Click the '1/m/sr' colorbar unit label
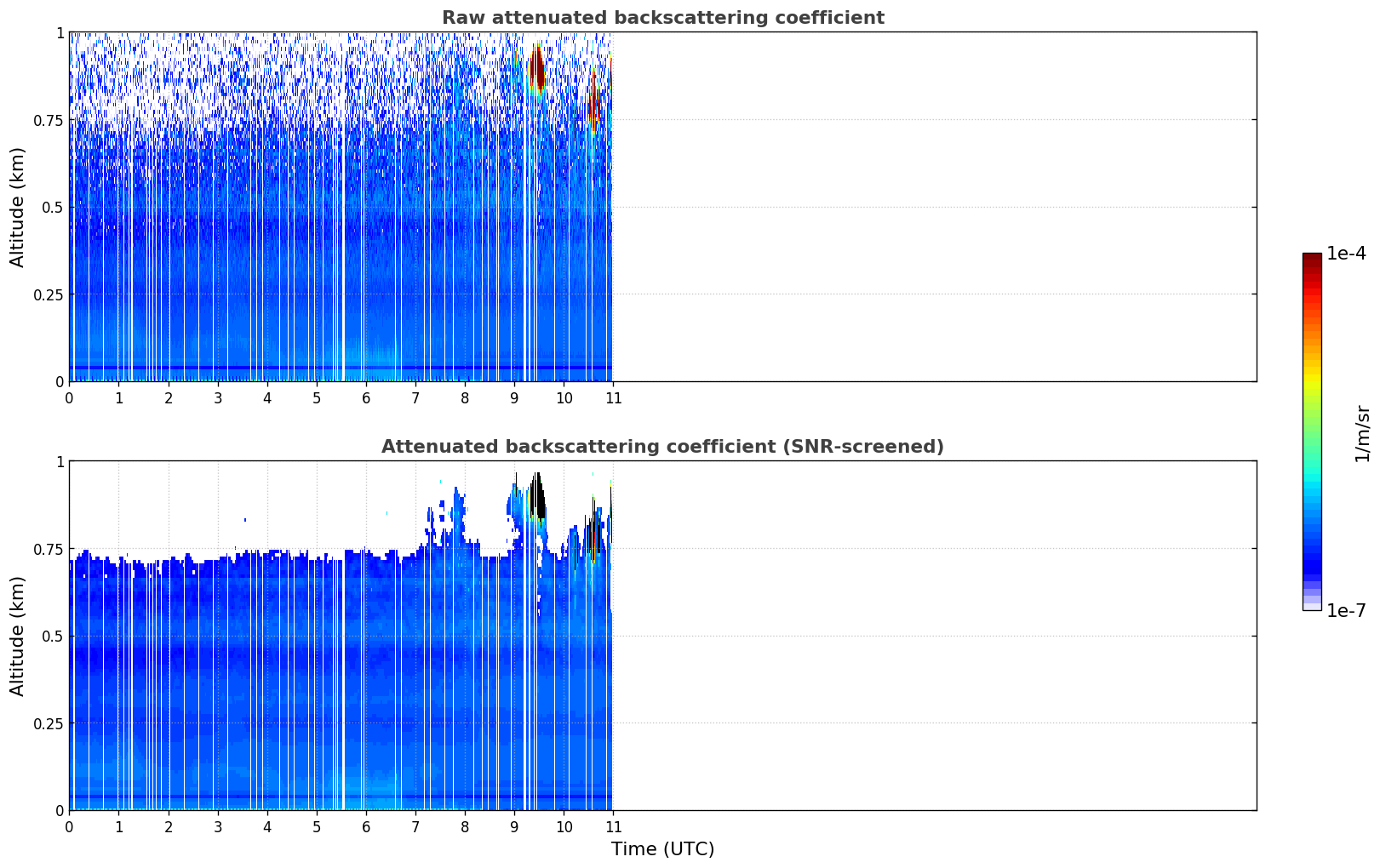The width and height of the screenshot is (1380, 868). (x=1362, y=433)
